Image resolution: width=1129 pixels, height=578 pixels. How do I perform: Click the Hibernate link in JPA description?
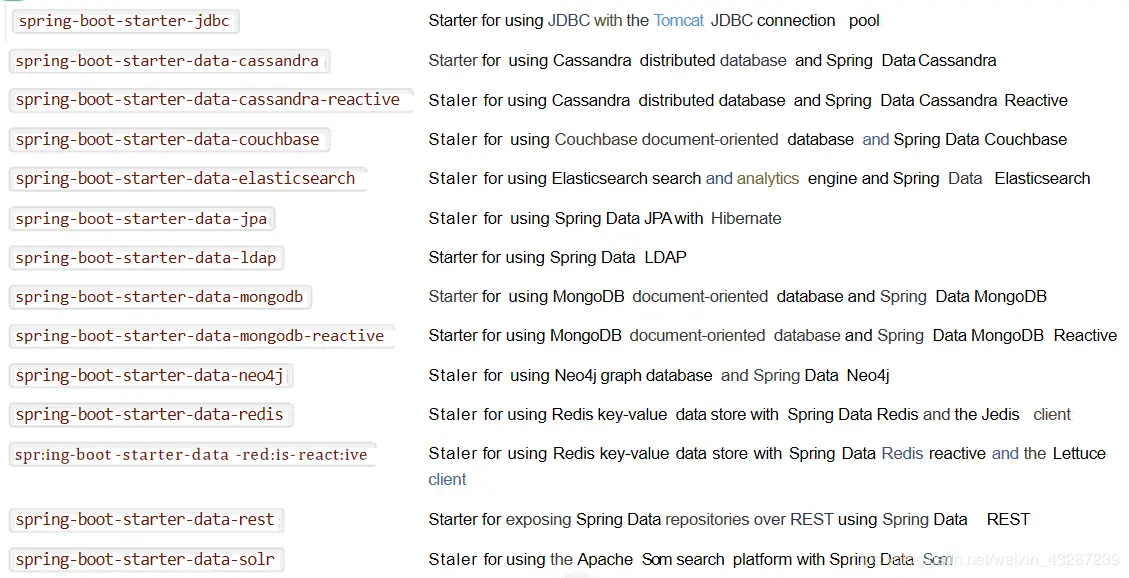tap(746, 218)
